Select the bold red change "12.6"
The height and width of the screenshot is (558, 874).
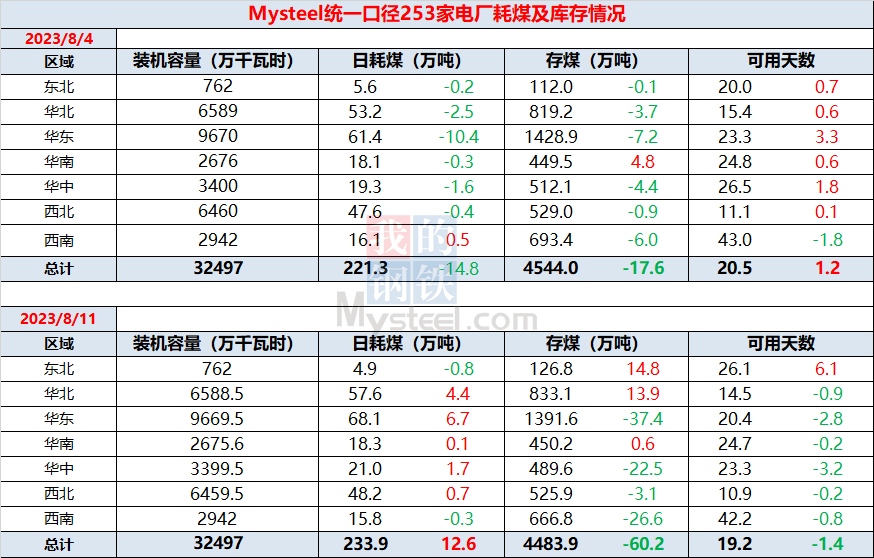(459, 544)
